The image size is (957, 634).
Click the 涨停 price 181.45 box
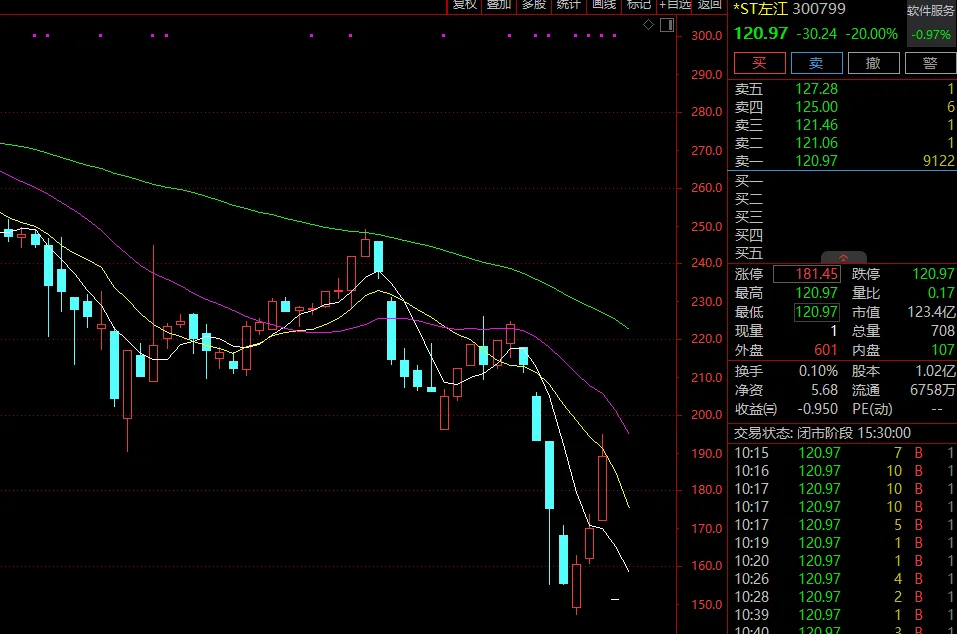pyautogui.click(x=817, y=274)
